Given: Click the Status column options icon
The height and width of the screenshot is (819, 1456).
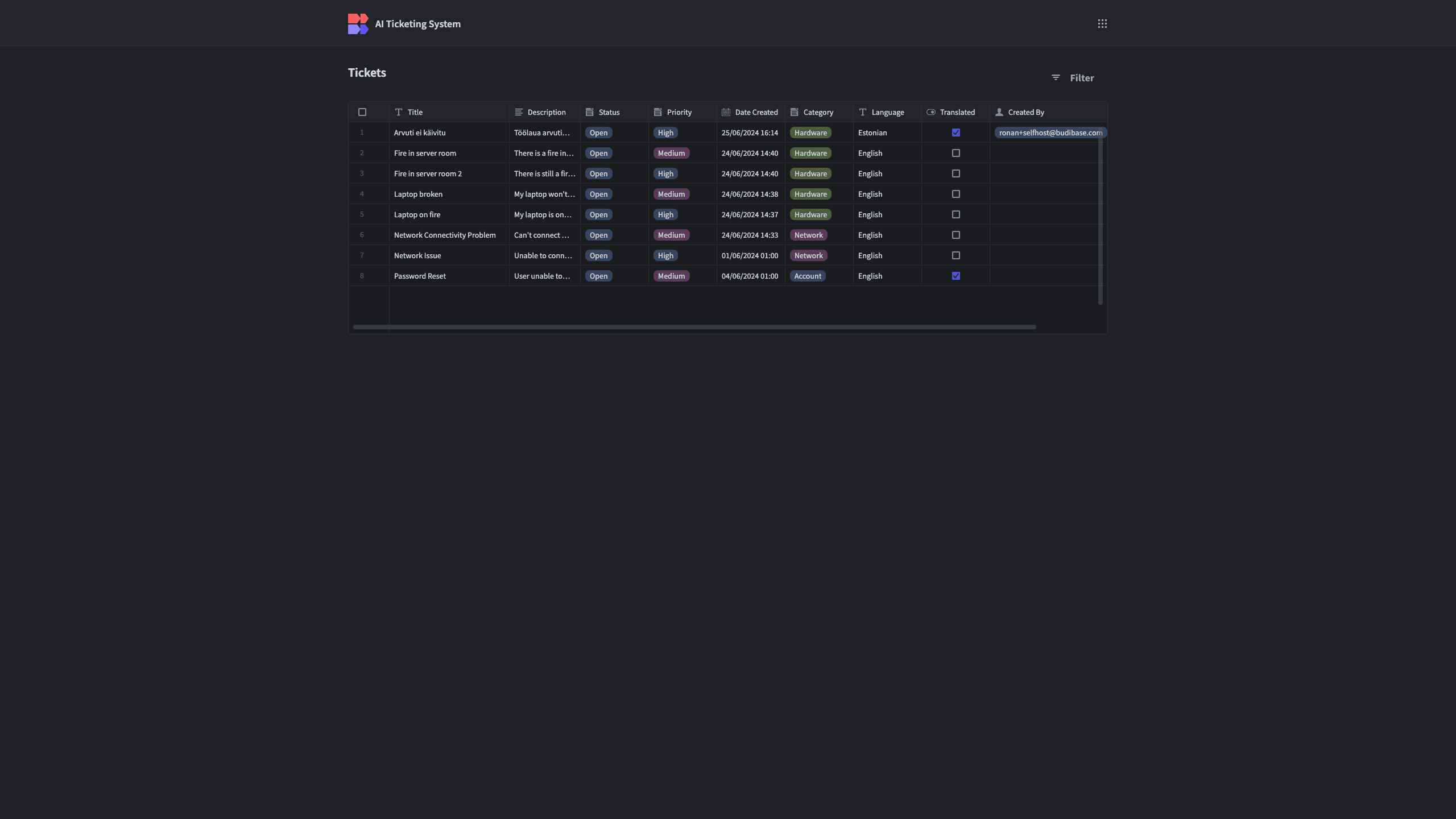Looking at the screenshot, I should pyautogui.click(x=590, y=112).
